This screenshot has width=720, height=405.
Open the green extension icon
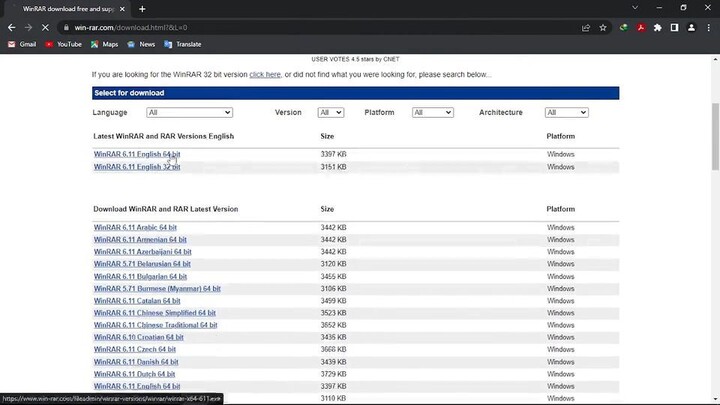coord(624,28)
